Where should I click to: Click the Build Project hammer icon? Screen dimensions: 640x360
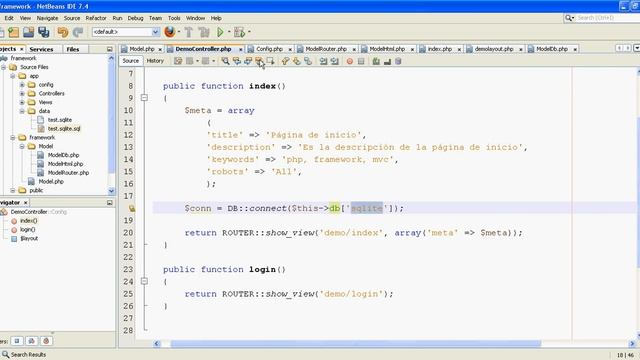[189, 32]
